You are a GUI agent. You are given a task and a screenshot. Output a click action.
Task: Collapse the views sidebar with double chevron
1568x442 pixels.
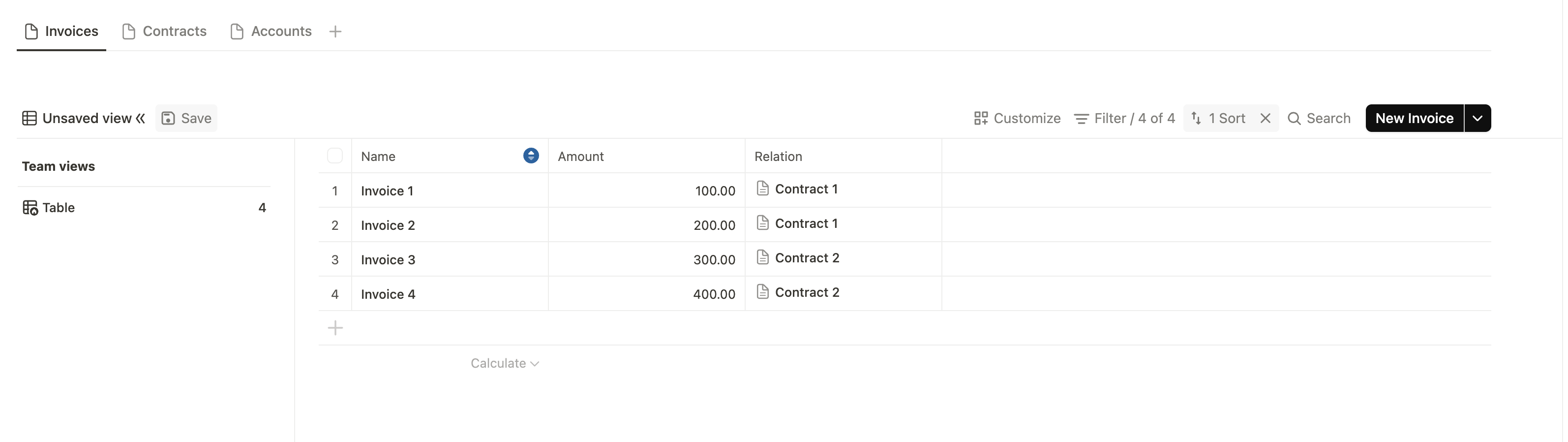141,118
